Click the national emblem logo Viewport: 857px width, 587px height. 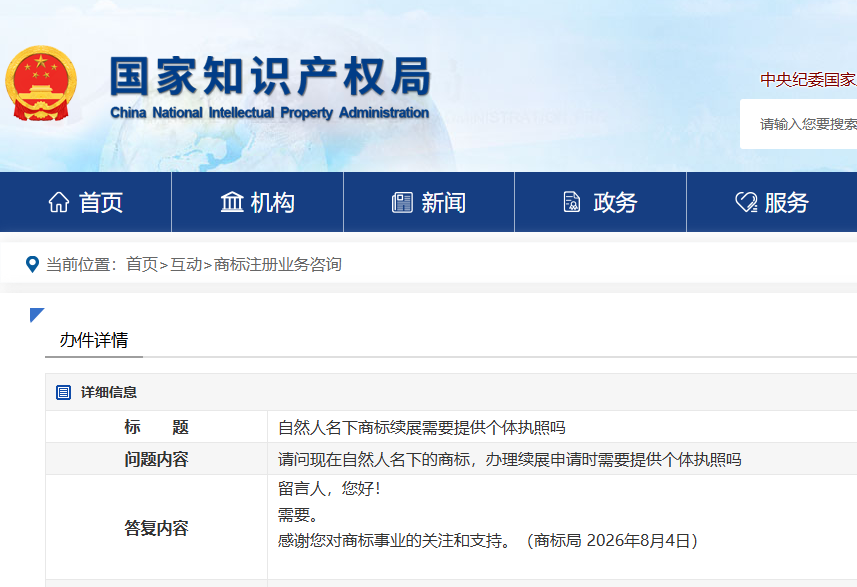[41, 83]
